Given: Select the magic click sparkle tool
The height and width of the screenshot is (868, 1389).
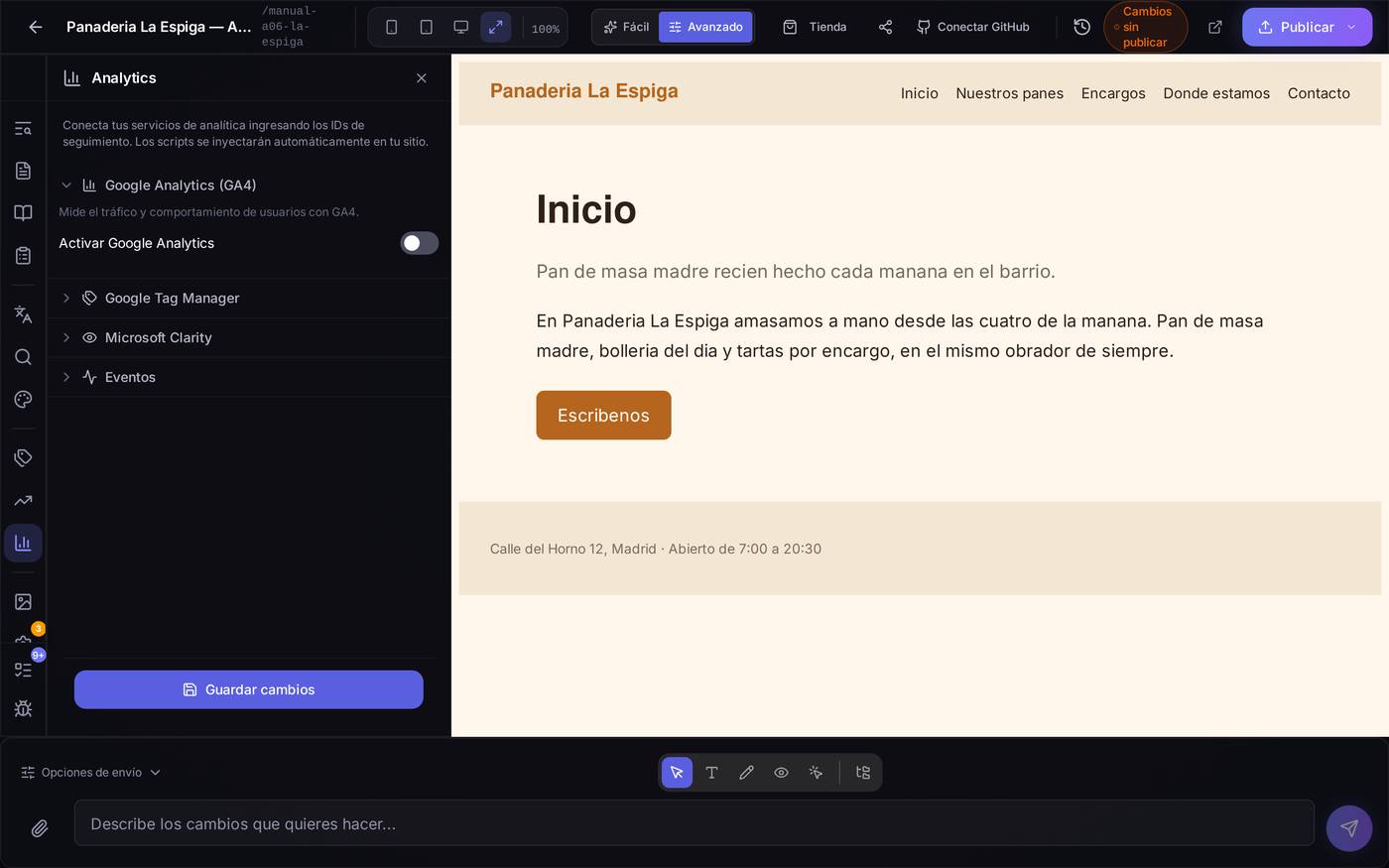Looking at the screenshot, I should tap(816, 772).
